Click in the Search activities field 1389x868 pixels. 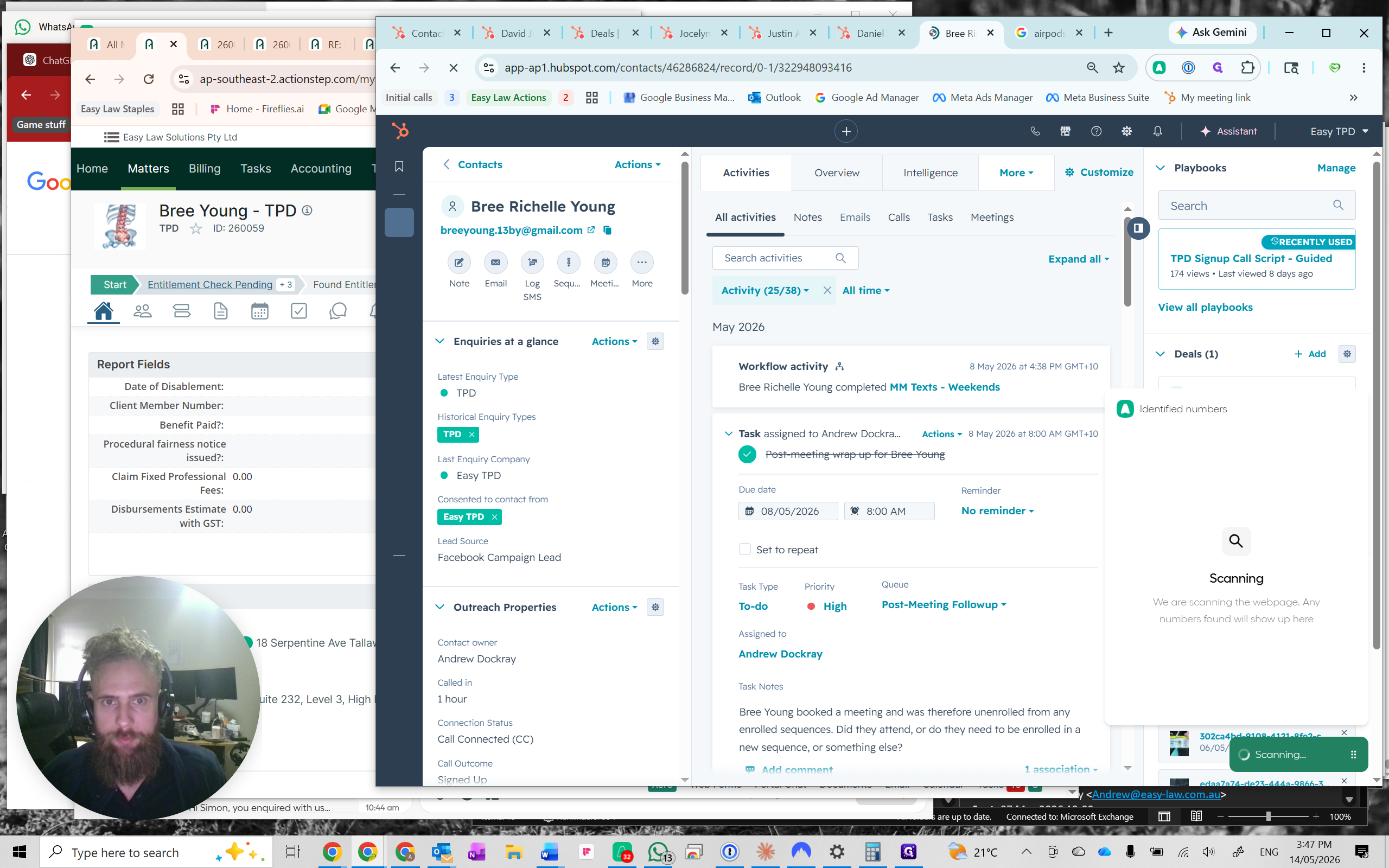pos(785,258)
